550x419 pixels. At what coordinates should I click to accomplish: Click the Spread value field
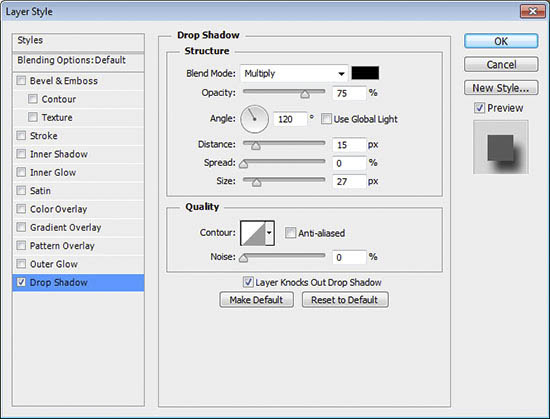click(349, 163)
